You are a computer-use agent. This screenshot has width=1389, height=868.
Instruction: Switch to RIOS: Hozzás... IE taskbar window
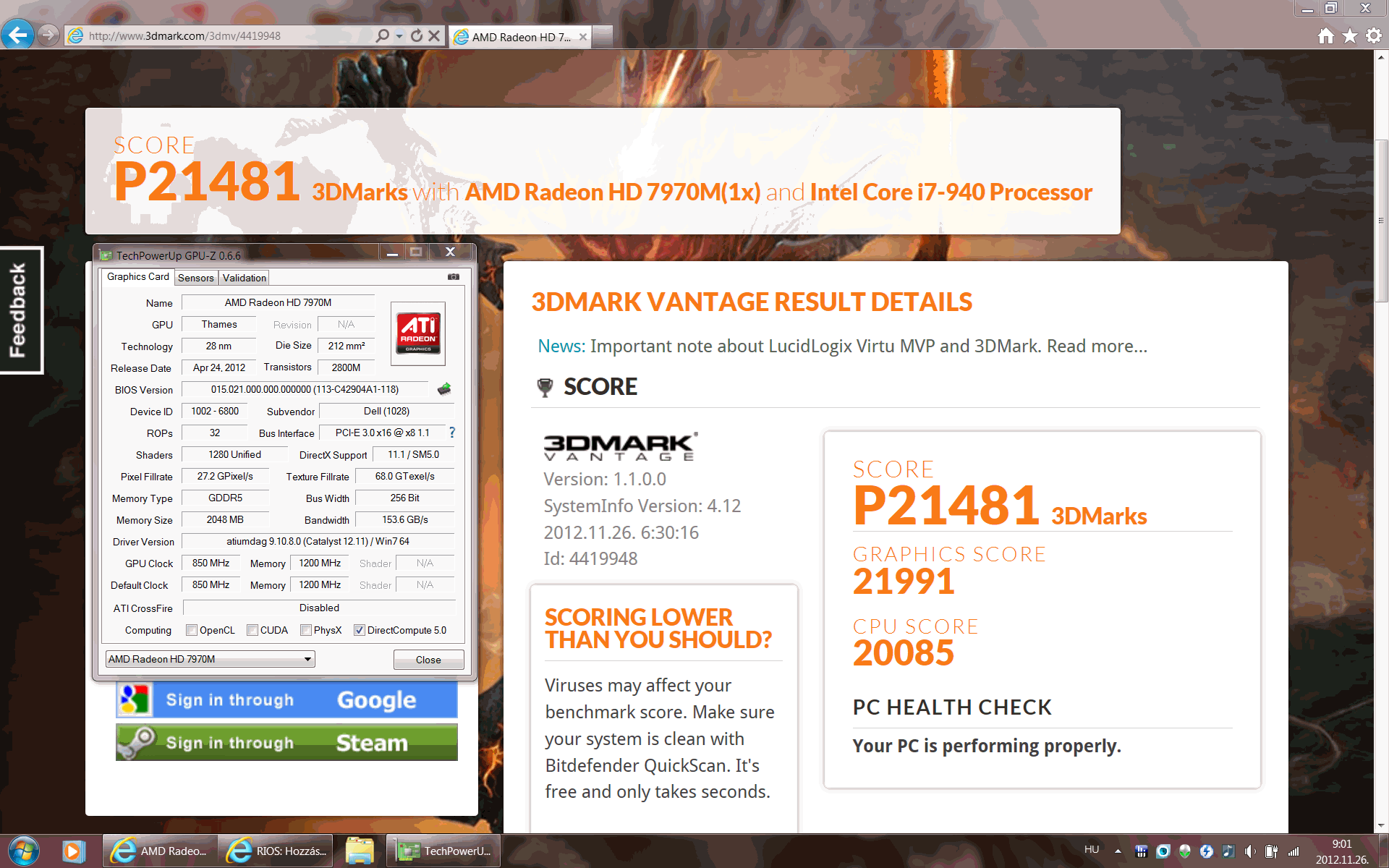(x=276, y=851)
